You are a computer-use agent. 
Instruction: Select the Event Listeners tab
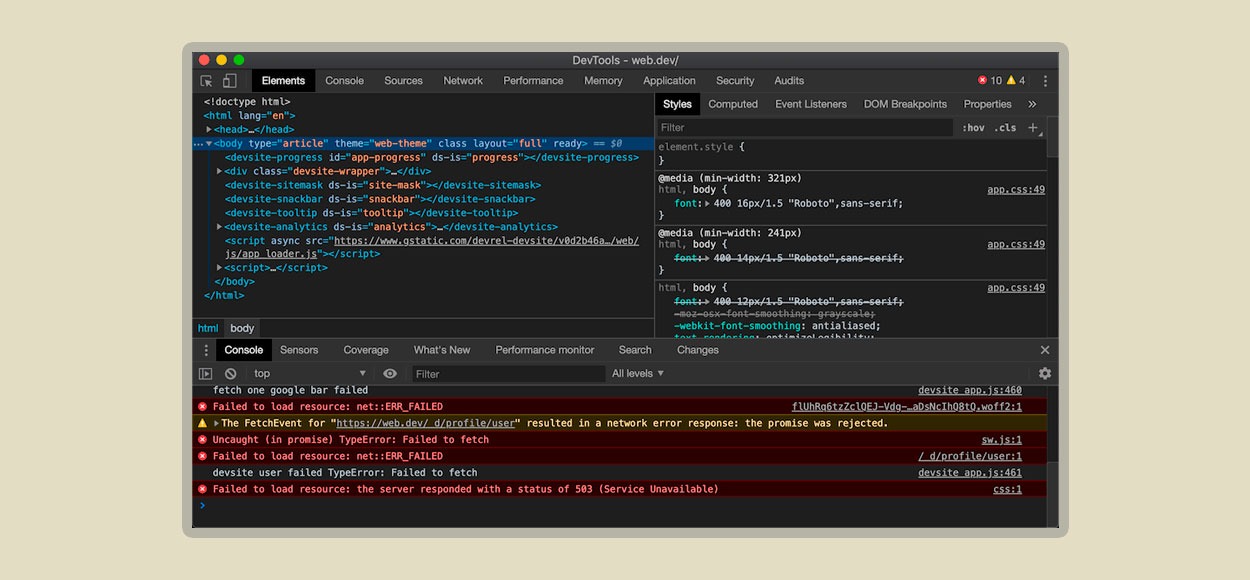pyautogui.click(x=811, y=104)
